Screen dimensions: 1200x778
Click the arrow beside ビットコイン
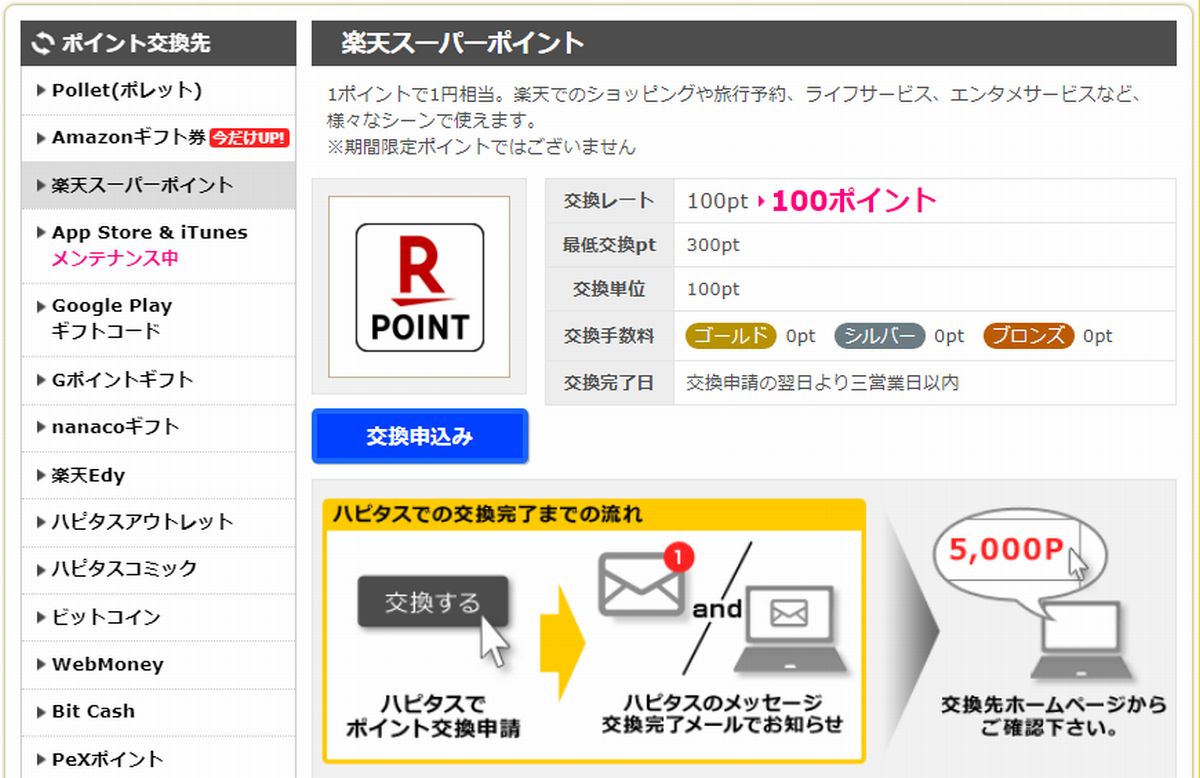click(41, 617)
